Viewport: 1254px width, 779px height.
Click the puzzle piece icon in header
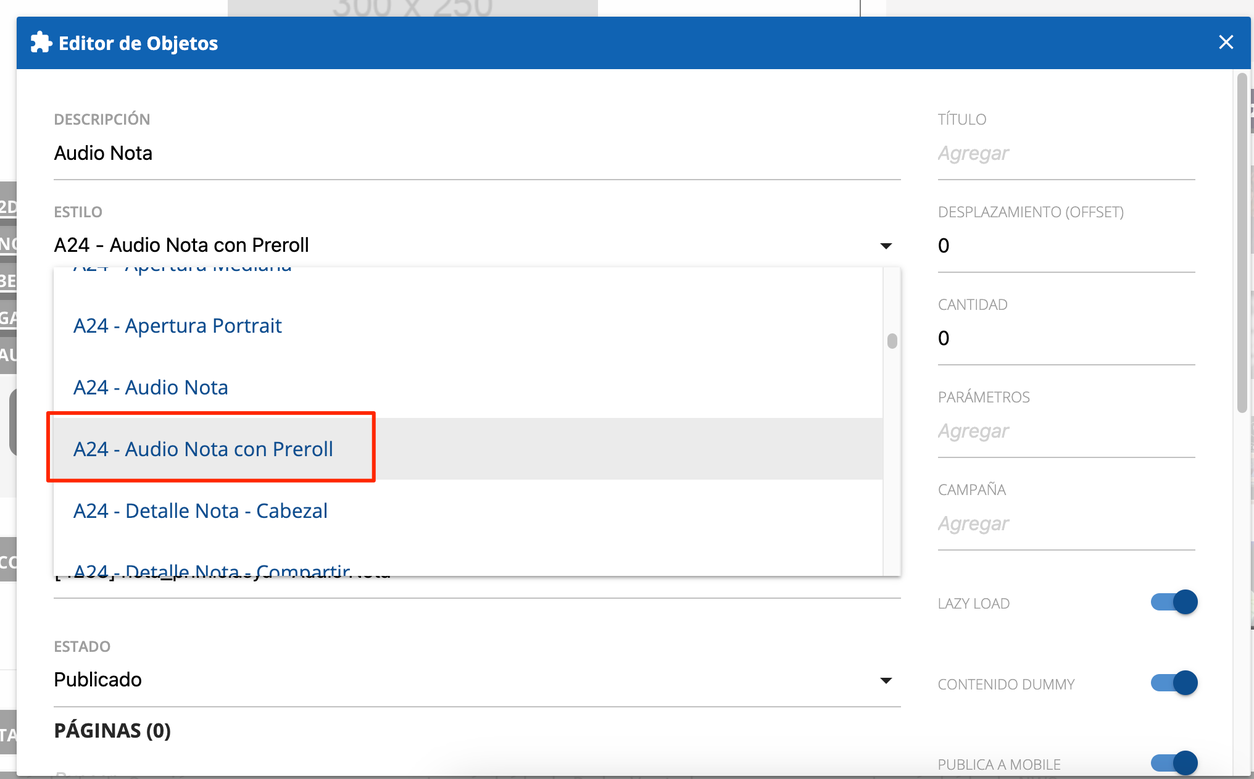41,43
